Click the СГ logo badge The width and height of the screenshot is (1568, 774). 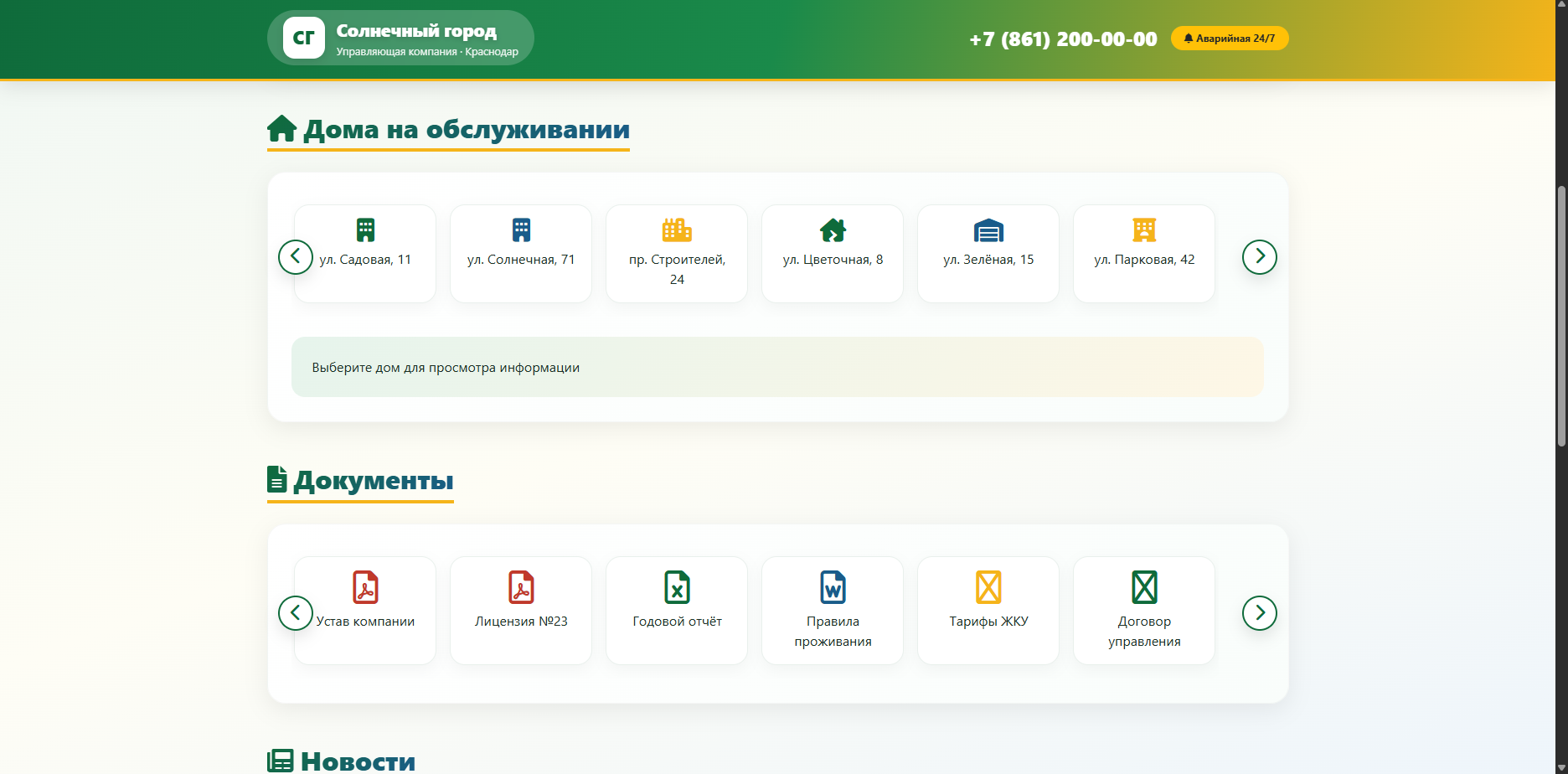coord(304,38)
